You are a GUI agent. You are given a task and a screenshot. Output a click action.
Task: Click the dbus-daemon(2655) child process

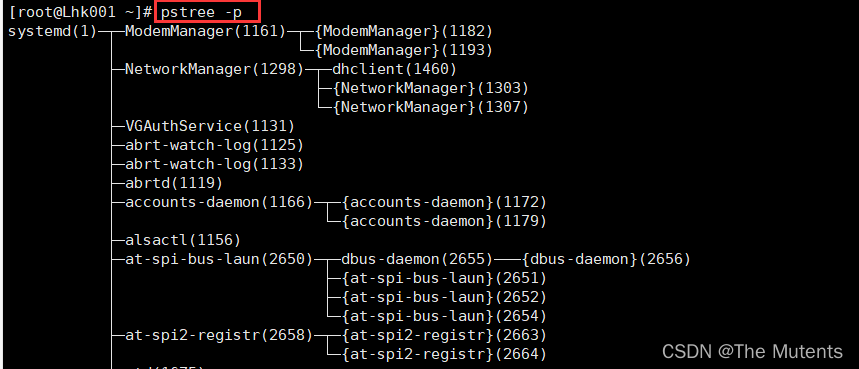(417, 260)
